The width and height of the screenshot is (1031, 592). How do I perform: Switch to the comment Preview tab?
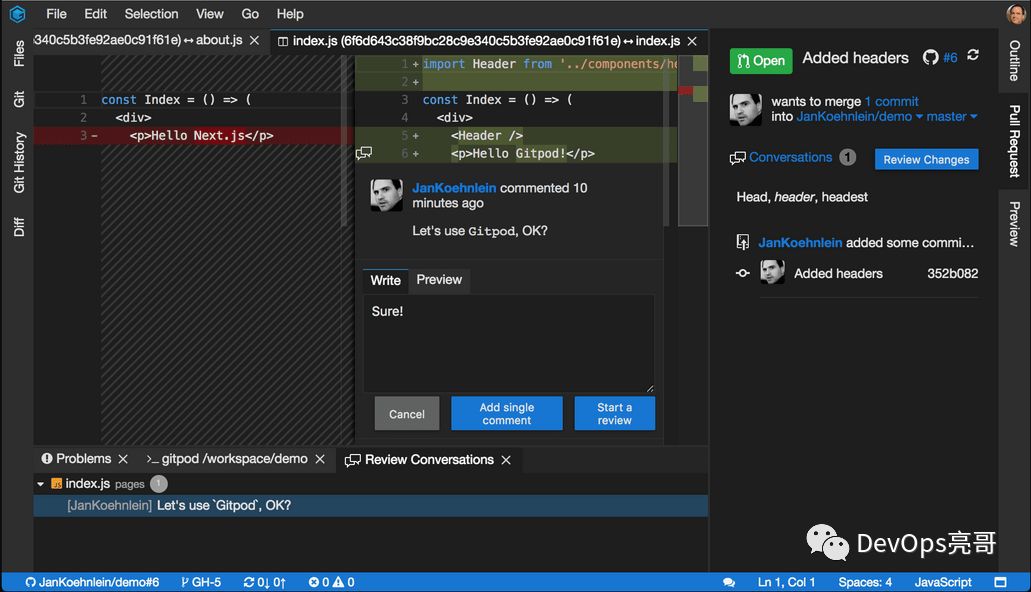pos(439,280)
